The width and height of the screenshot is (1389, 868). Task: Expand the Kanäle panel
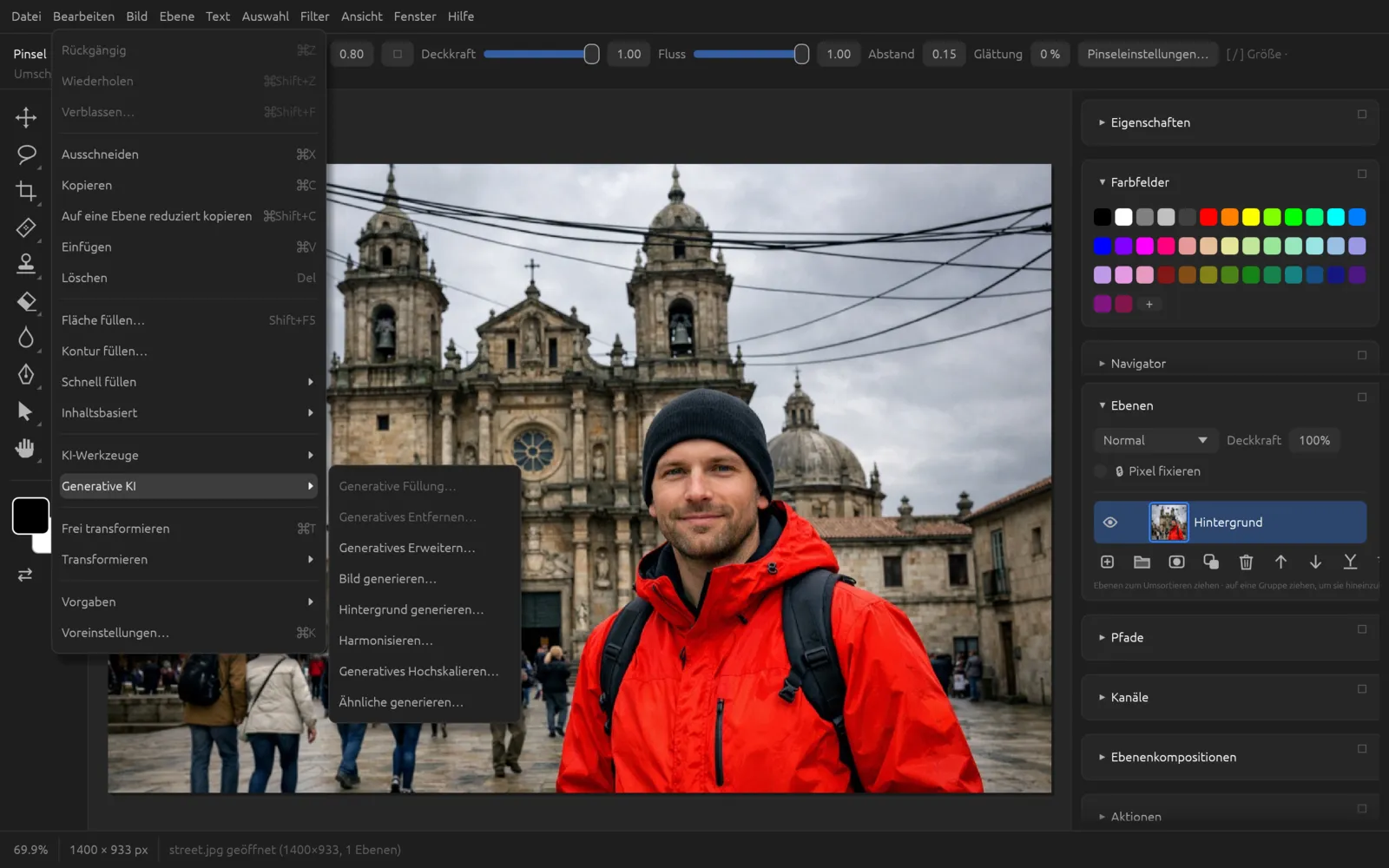1102,697
